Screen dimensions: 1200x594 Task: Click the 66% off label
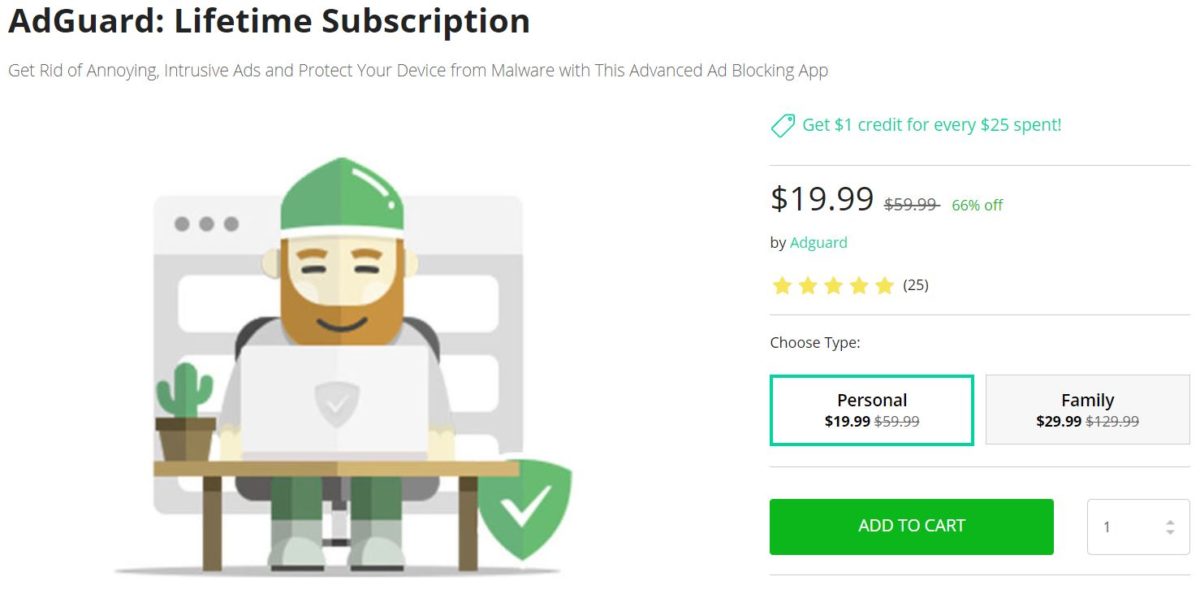pyautogui.click(x=977, y=204)
